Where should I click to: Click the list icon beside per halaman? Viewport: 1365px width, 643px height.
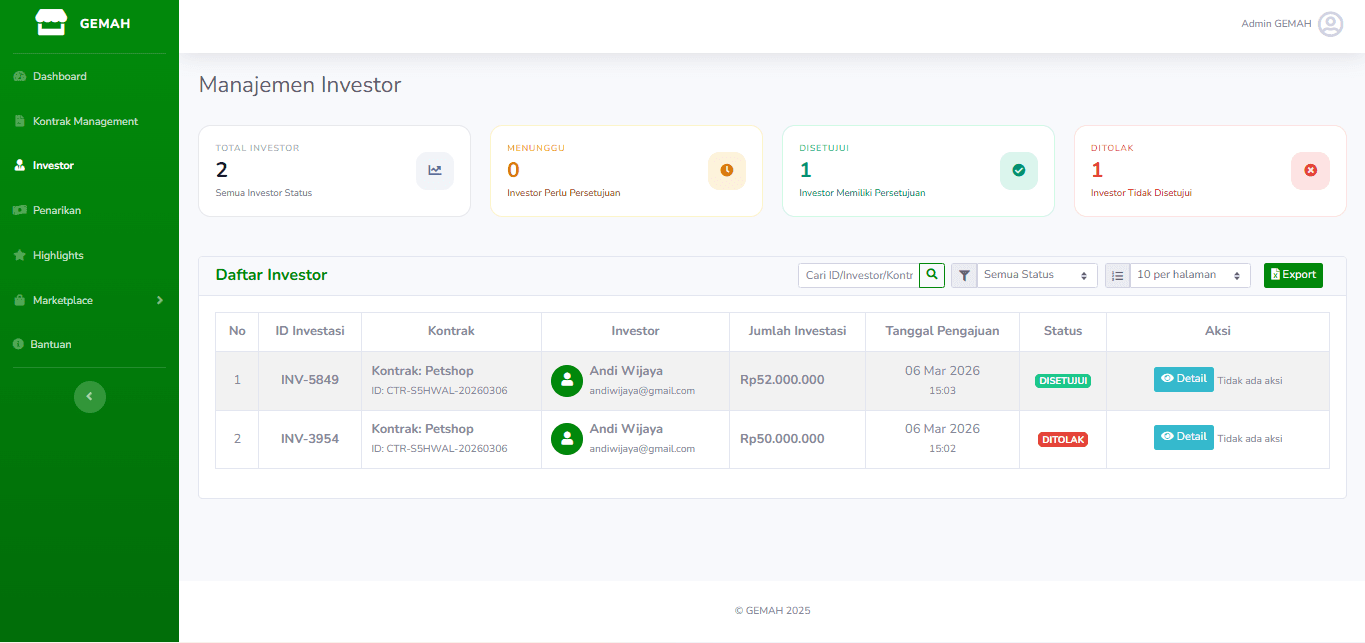pos(1118,275)
